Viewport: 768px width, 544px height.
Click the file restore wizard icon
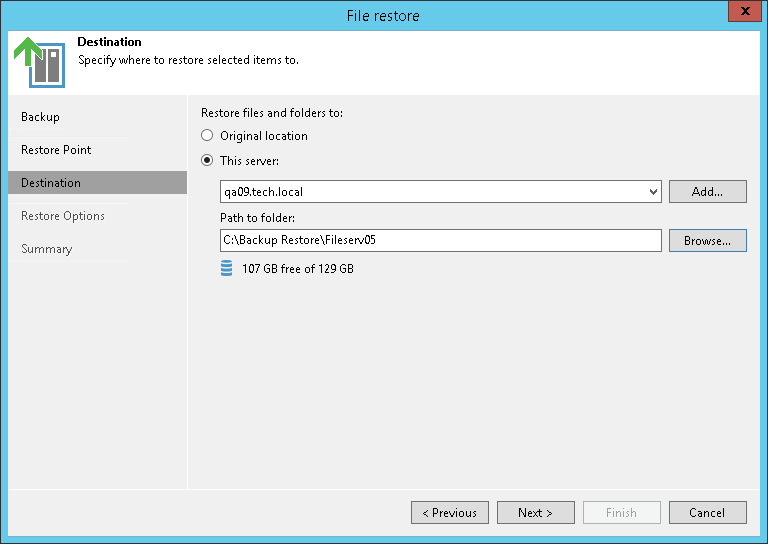coord(38,61)
